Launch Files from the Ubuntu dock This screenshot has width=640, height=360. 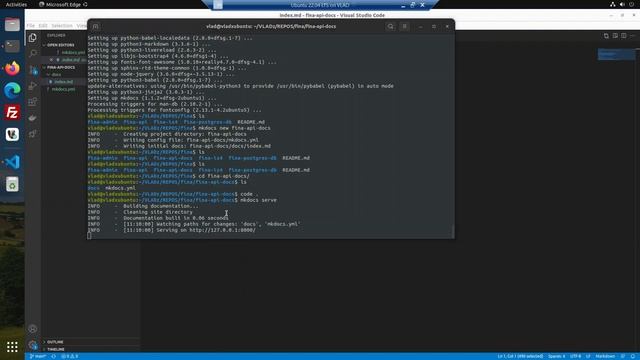[12, 24]
